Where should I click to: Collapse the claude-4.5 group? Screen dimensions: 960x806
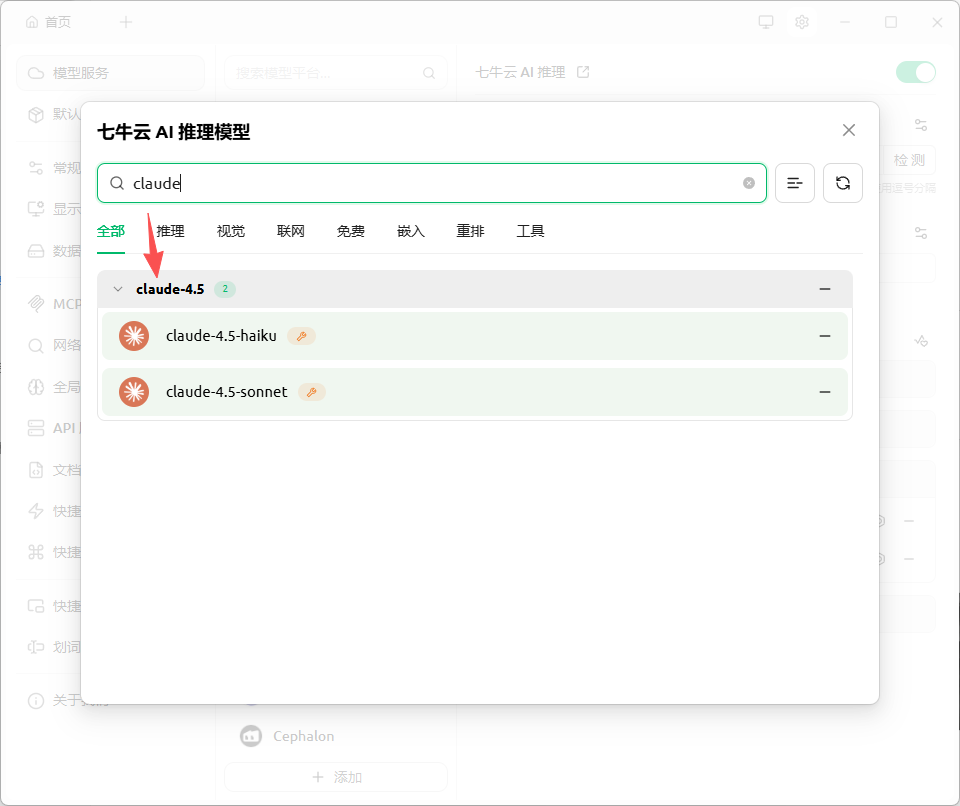click(x=118, y=289)
